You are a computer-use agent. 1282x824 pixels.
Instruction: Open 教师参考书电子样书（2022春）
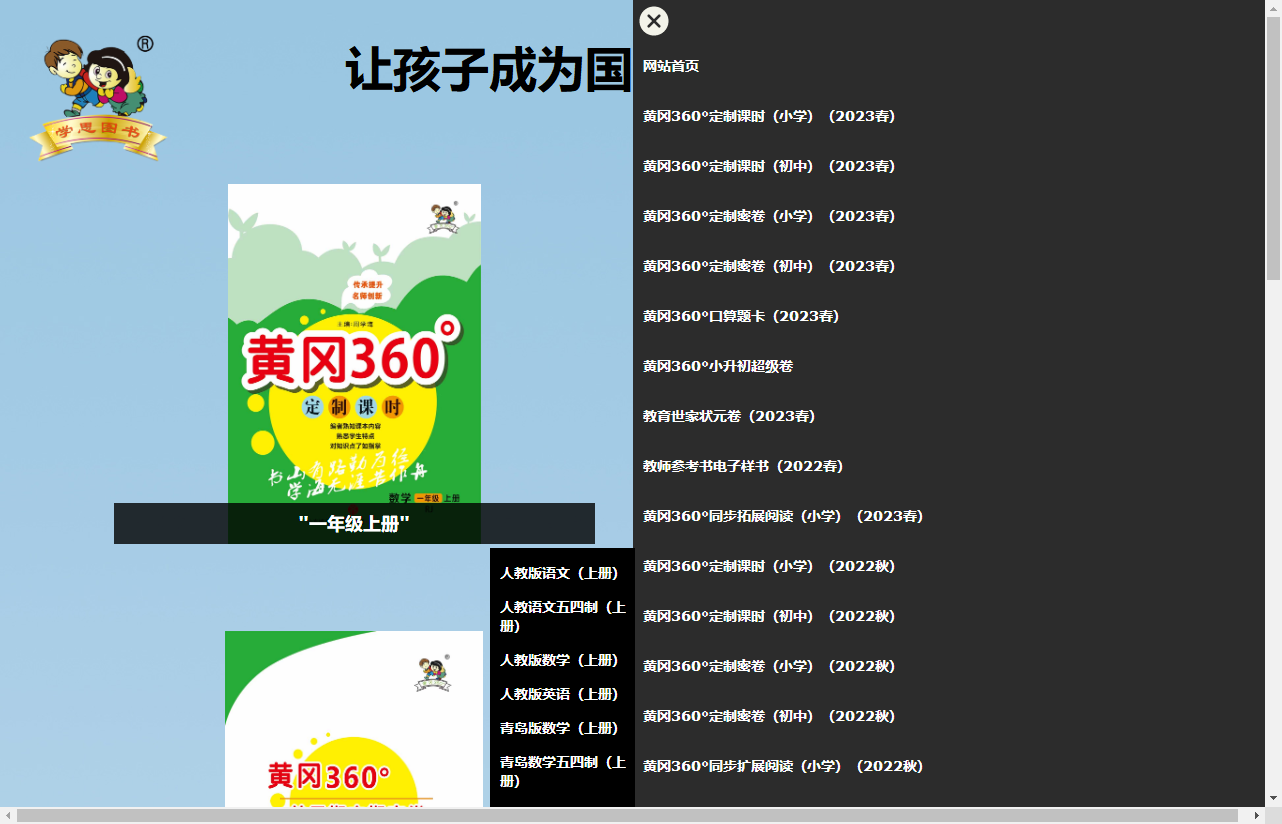click(x=742, y=466)
